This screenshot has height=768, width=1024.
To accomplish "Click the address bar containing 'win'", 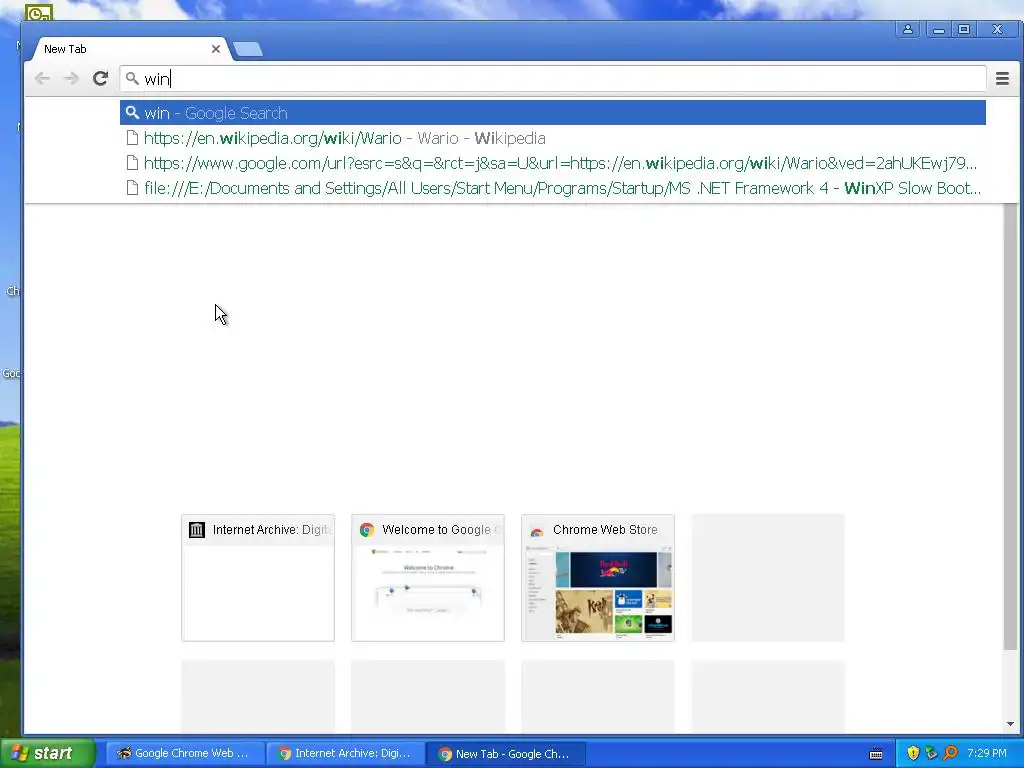I will (x=552, y=79).
